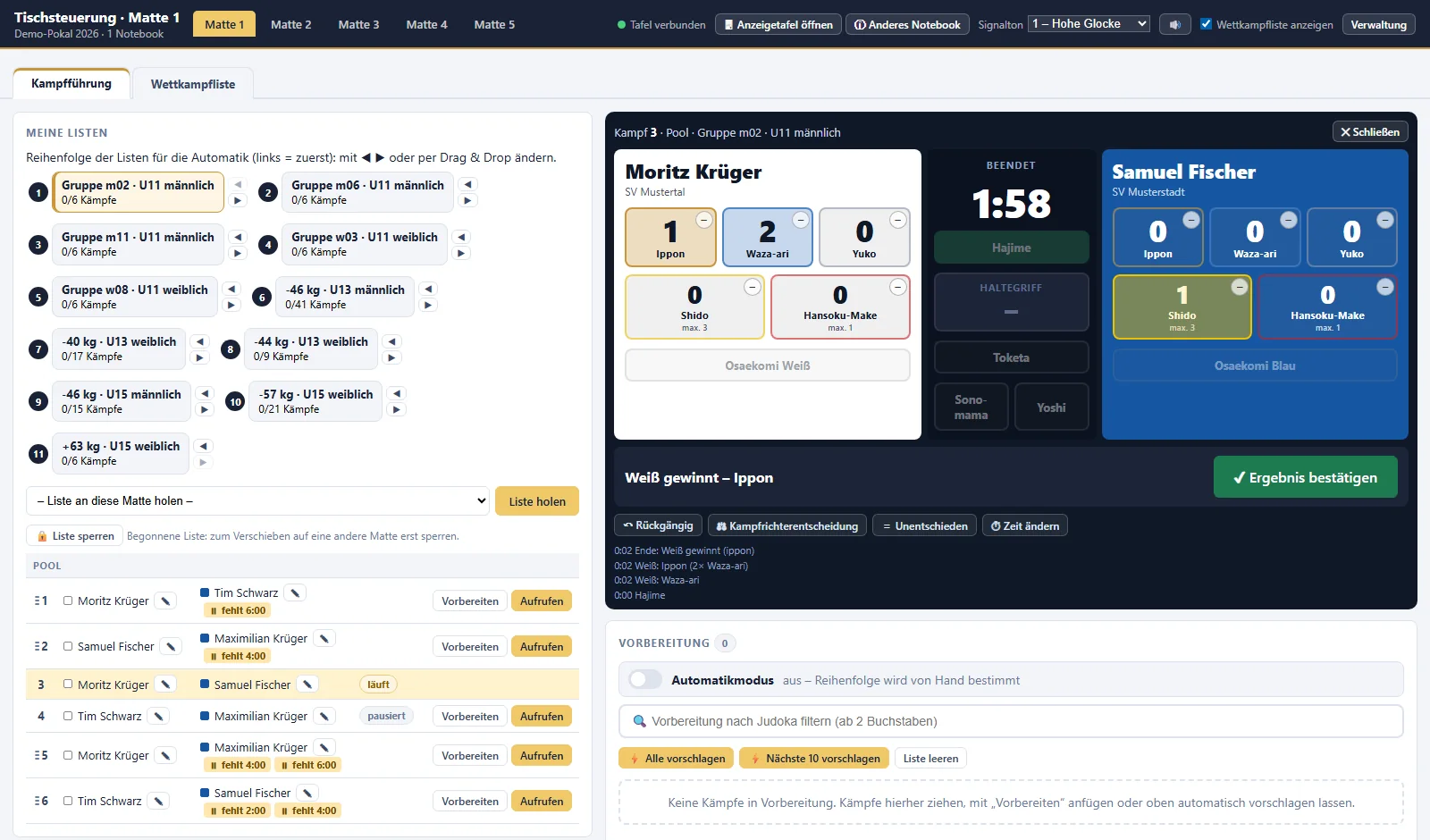The width and height of the screenshot is (1430, 840).
Task: Expand the 'Liste an diese Matte holen' dropdown
Action: pos(257,501)
